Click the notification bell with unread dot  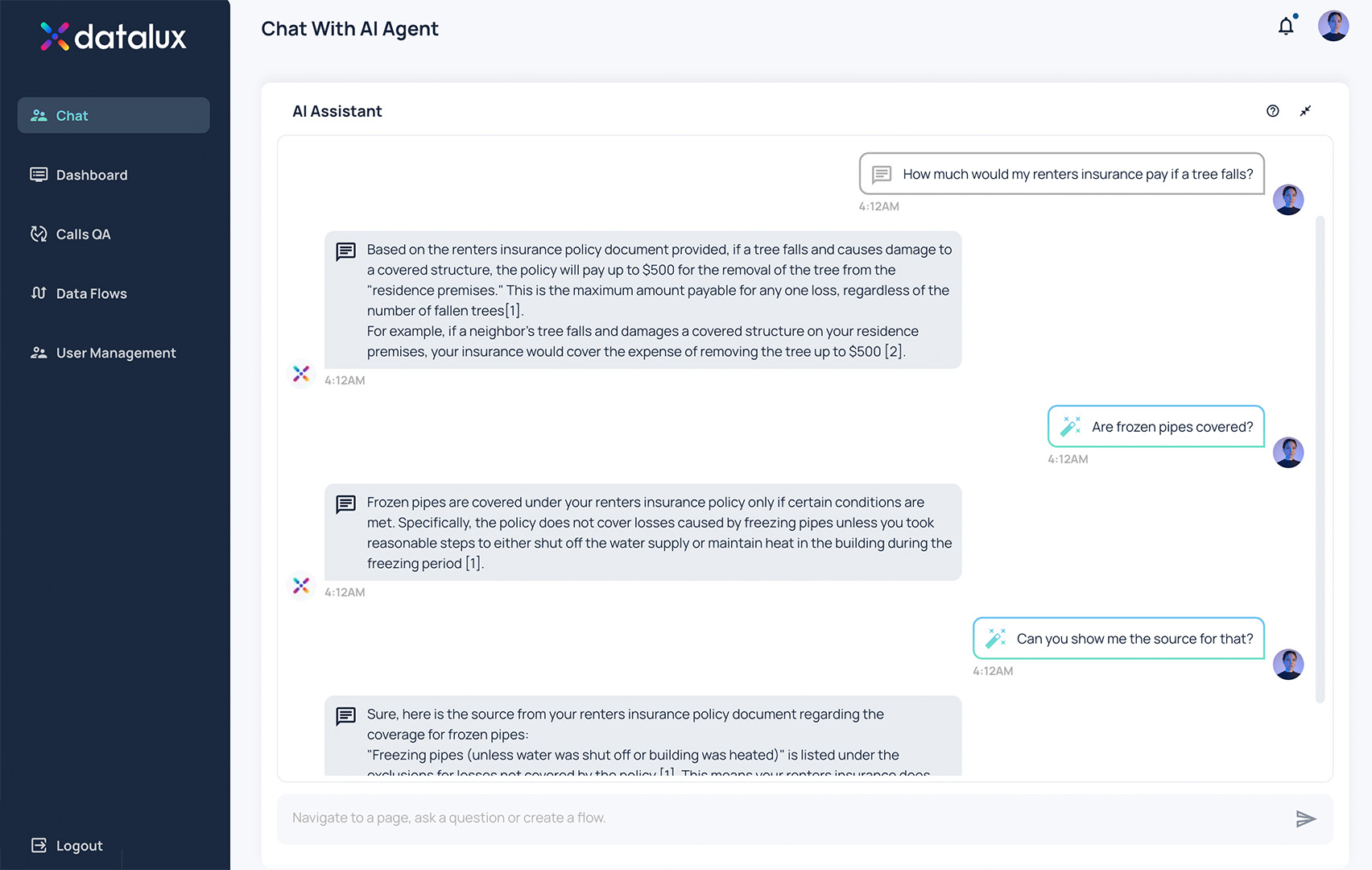pos(1286,25)
